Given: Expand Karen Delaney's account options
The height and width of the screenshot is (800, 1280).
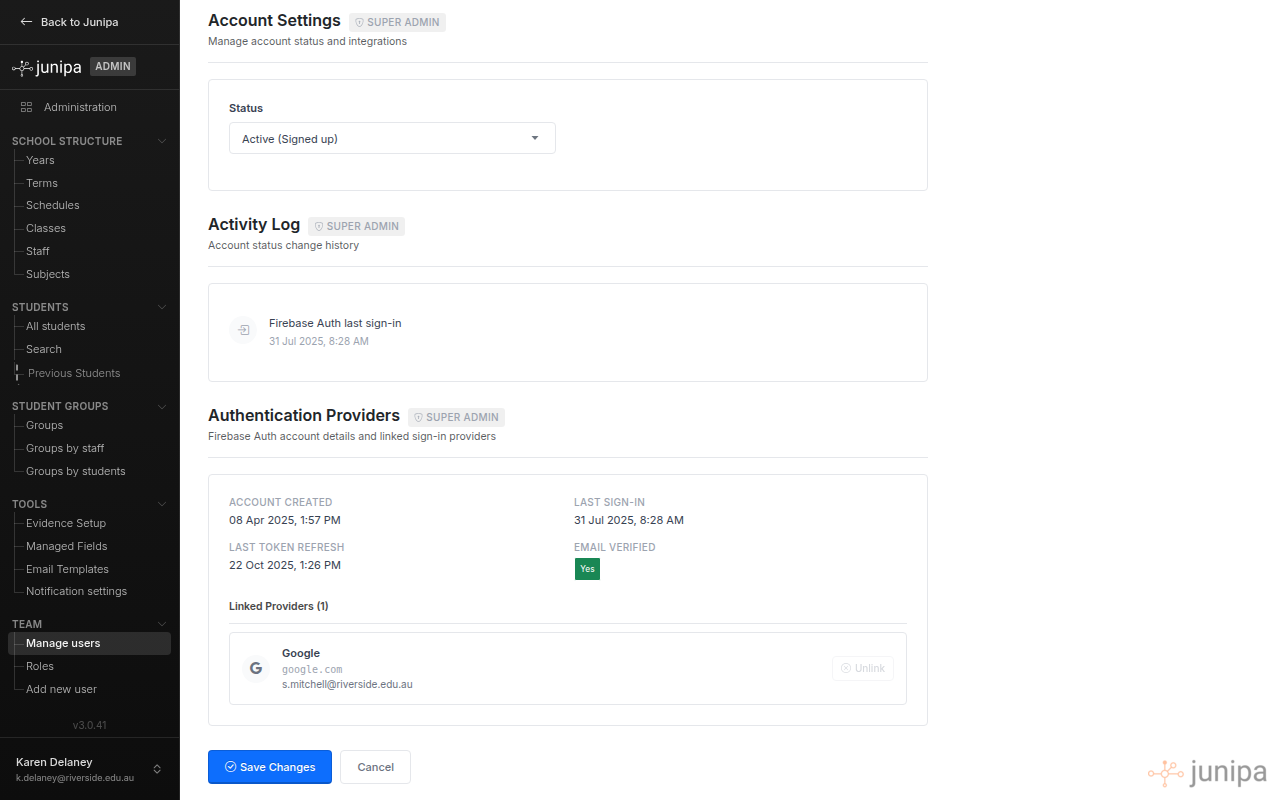Looking at the screenshot, I should click(157, 769).
